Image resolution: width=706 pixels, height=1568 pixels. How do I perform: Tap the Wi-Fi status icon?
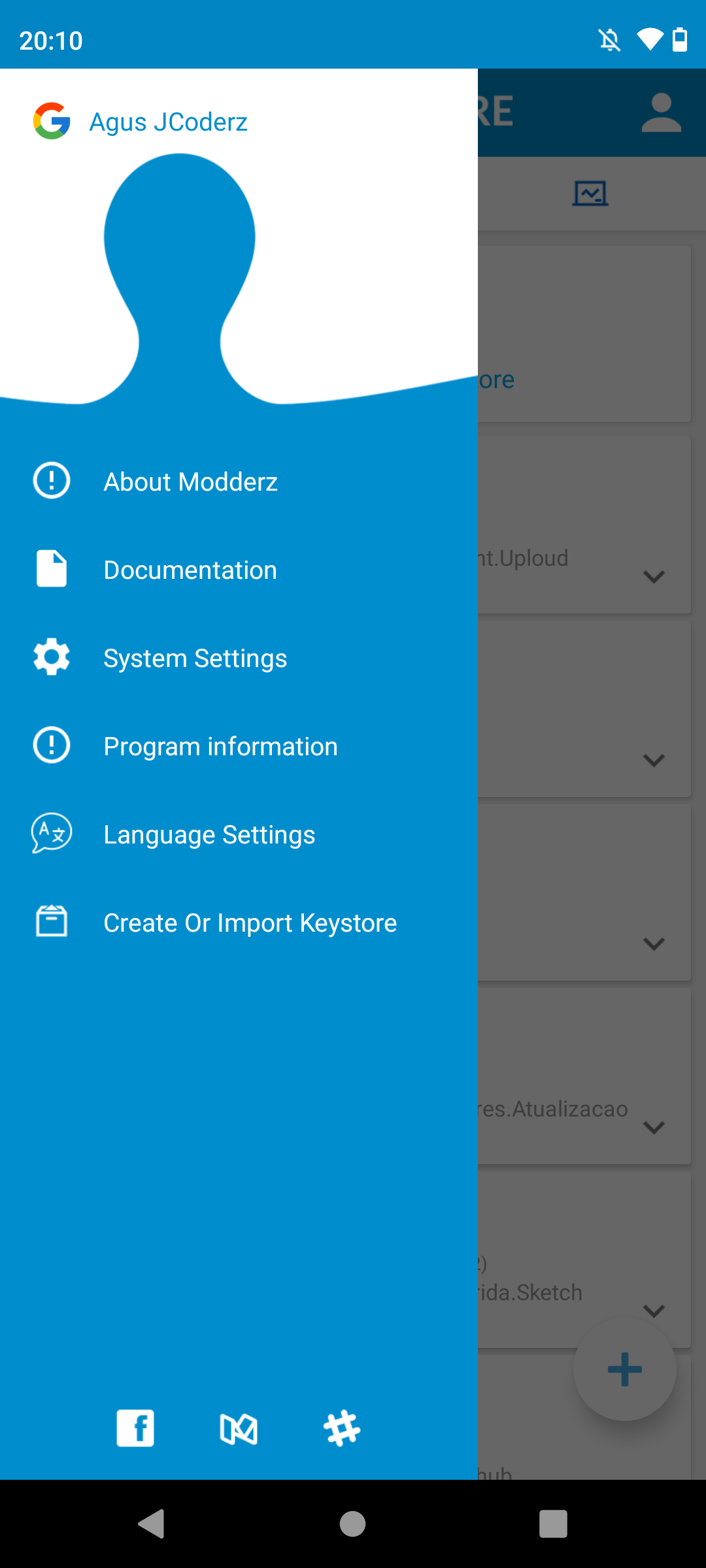coord(650,40)
